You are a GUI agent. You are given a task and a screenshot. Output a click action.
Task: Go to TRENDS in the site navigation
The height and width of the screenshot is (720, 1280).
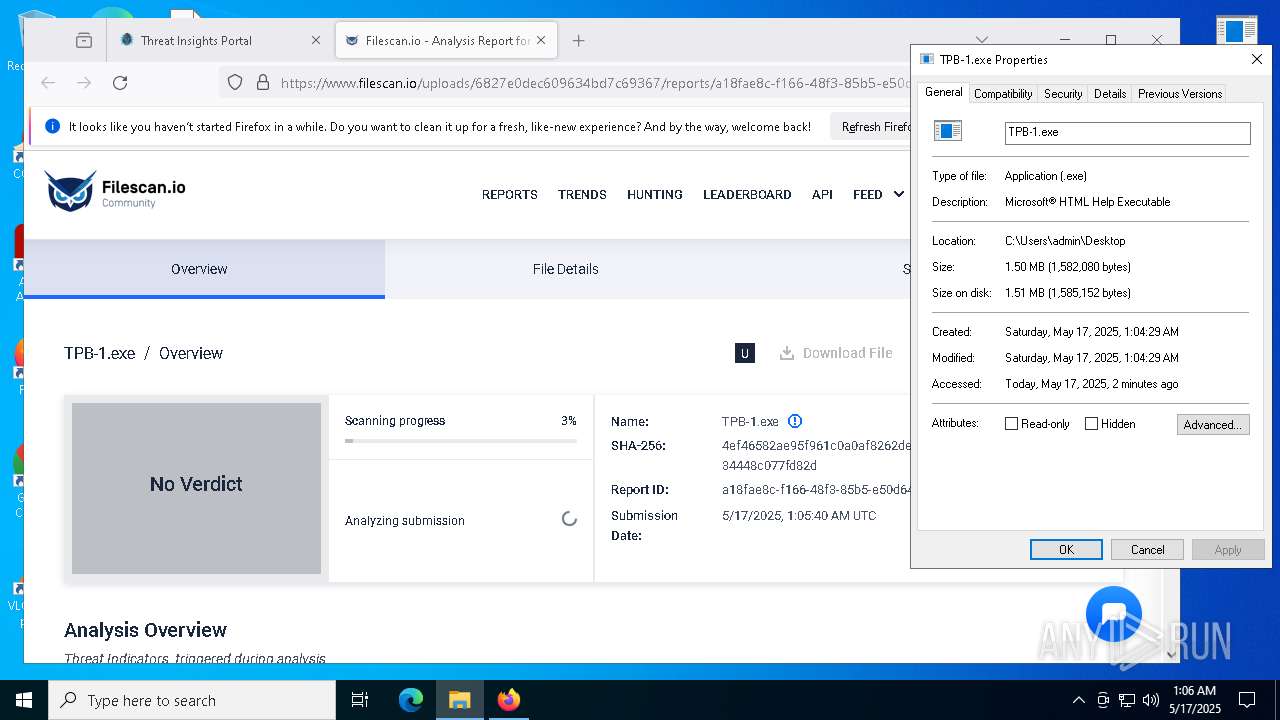582,195
